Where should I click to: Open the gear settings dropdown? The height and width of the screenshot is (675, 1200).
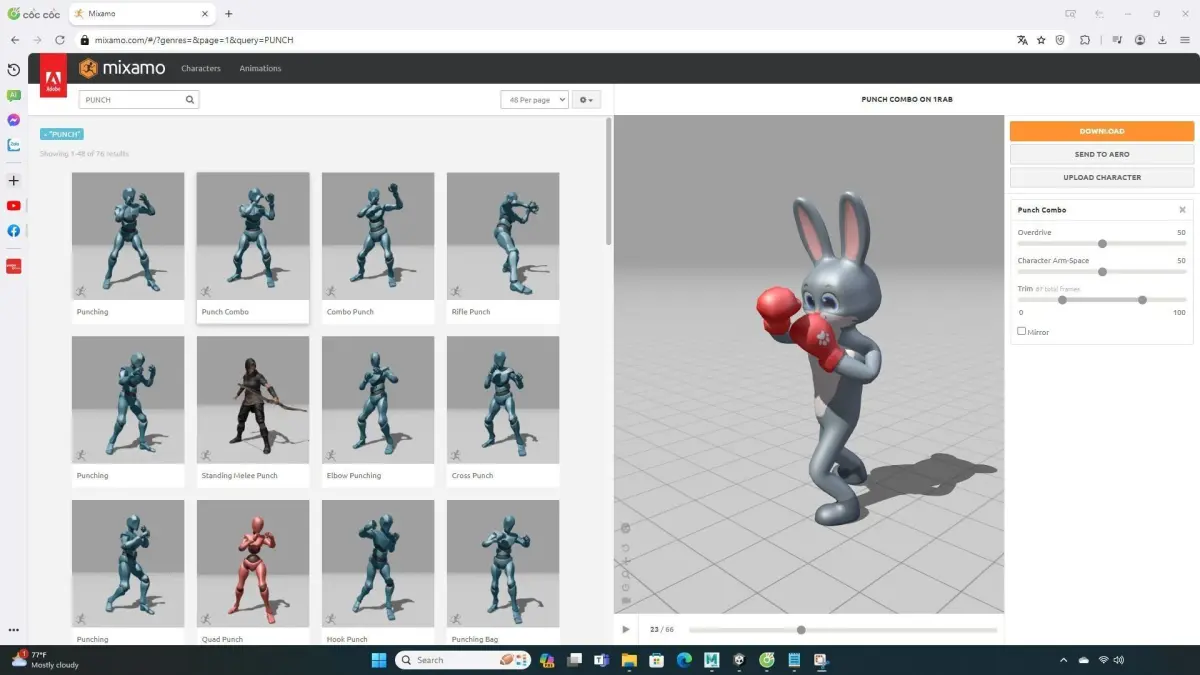click(x=586, y=100)
